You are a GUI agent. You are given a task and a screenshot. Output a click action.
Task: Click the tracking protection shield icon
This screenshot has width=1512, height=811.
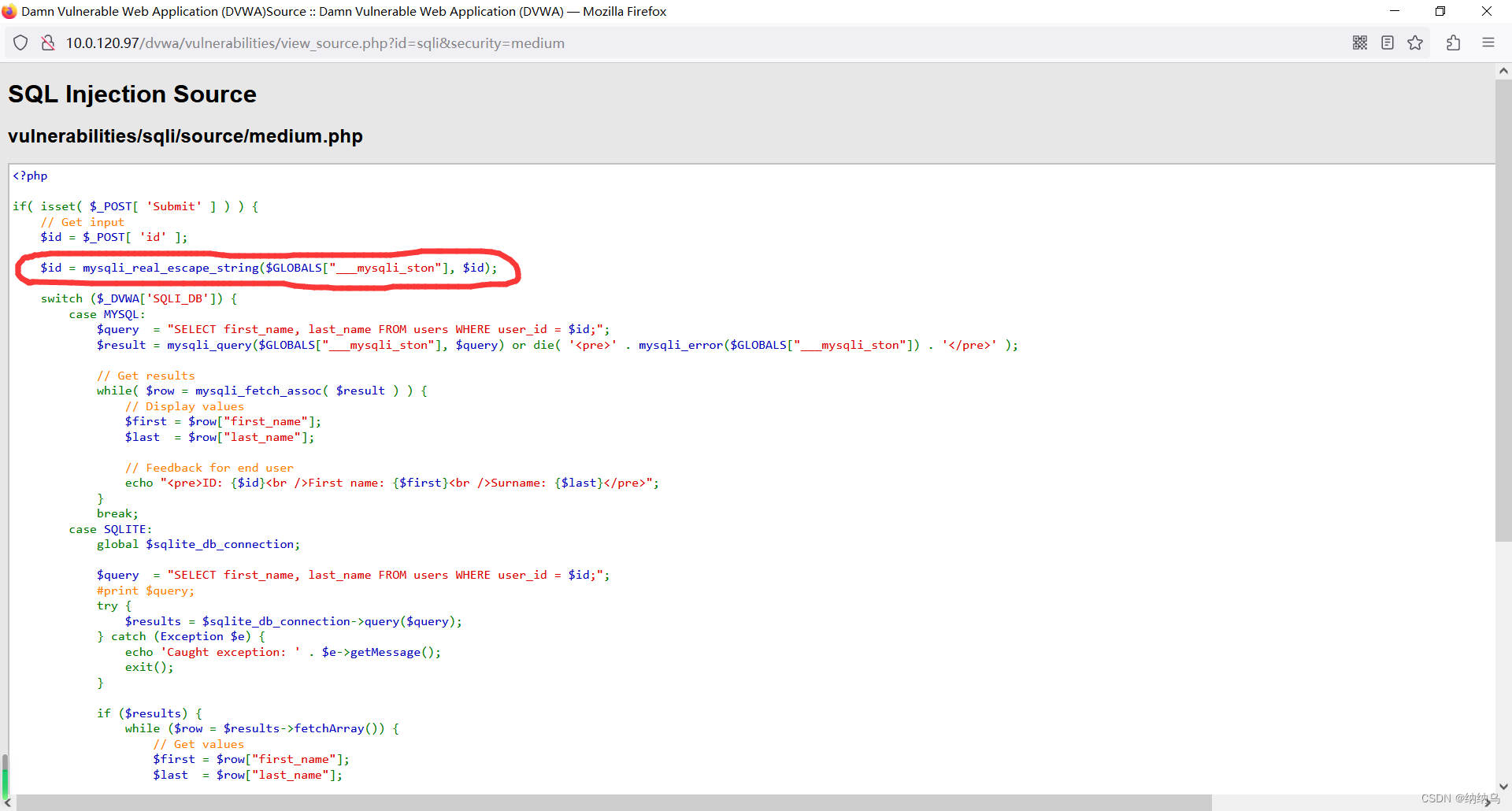pos(21,43)
